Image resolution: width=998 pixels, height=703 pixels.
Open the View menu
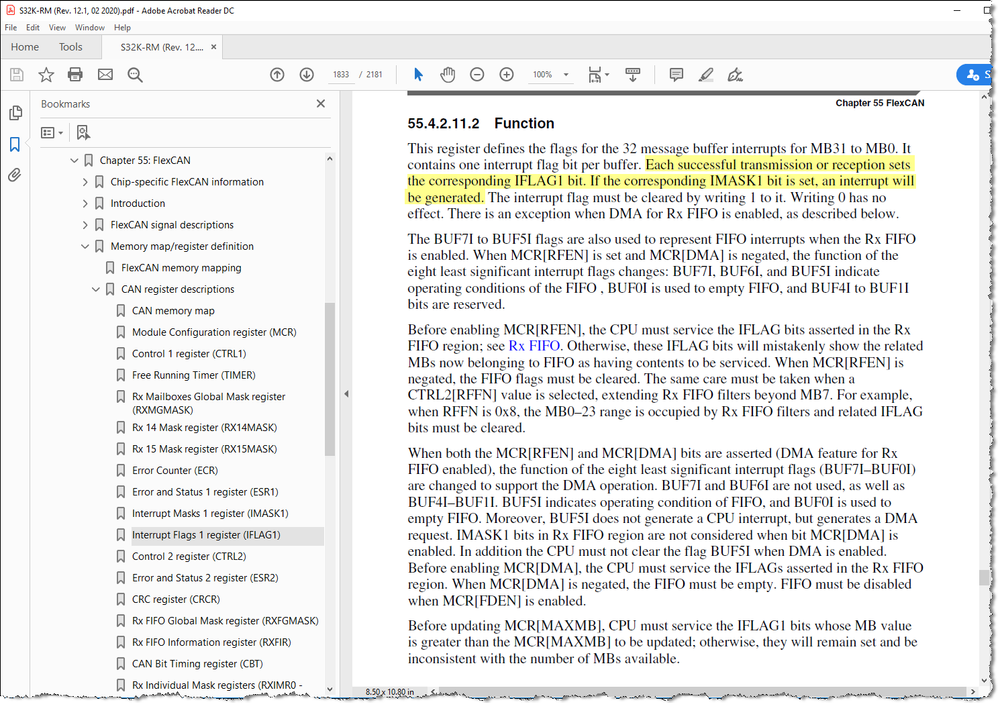tap(57, 27)
